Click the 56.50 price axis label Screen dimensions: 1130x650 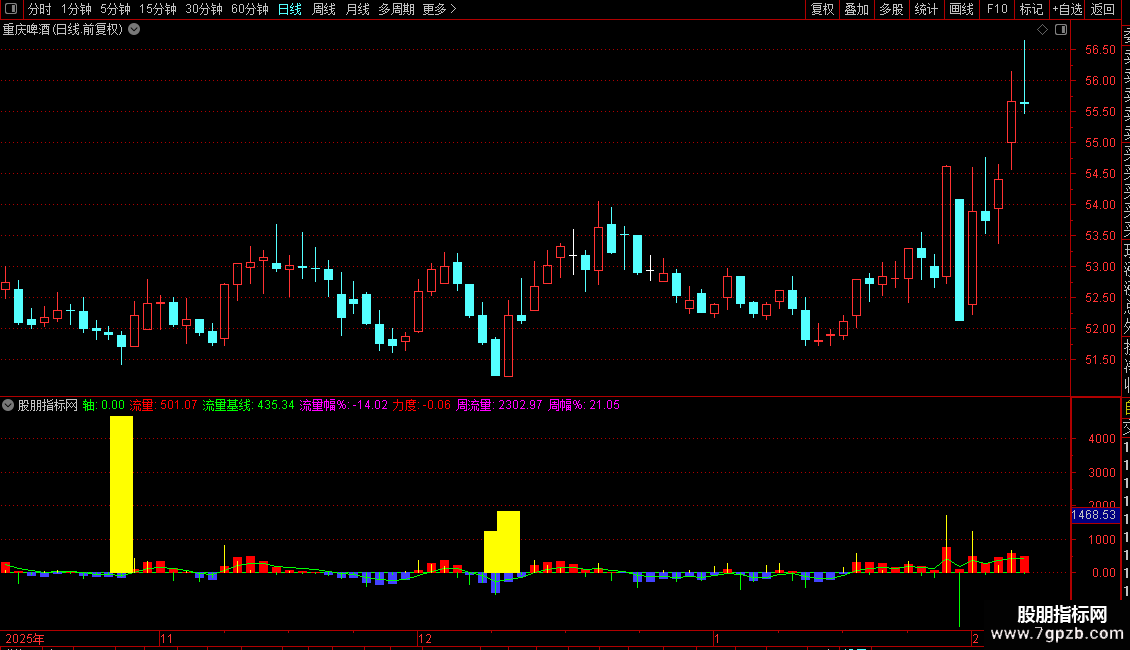pyautogui.click(x=1100, y=50)
